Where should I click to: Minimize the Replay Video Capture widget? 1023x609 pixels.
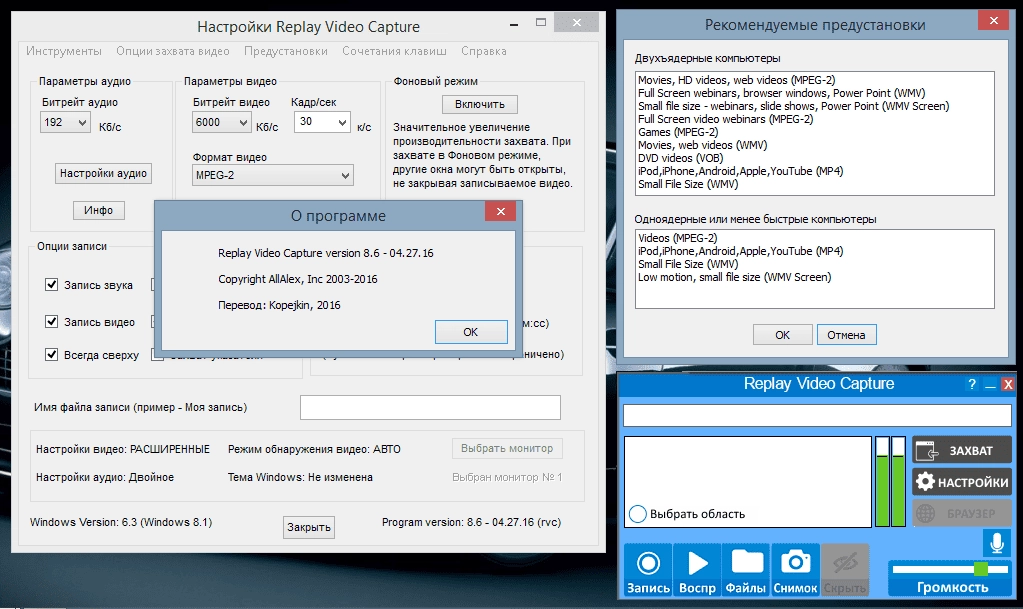coord(990,384)
